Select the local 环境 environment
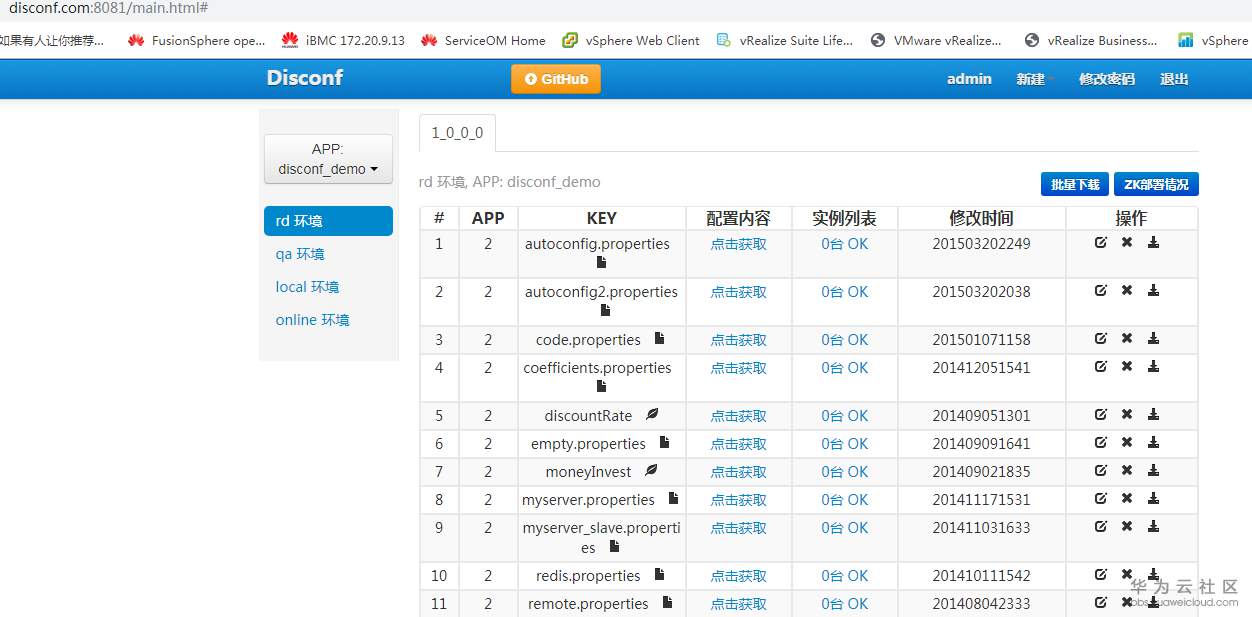This screenshot has width=1252, height=617. [308, 287]
